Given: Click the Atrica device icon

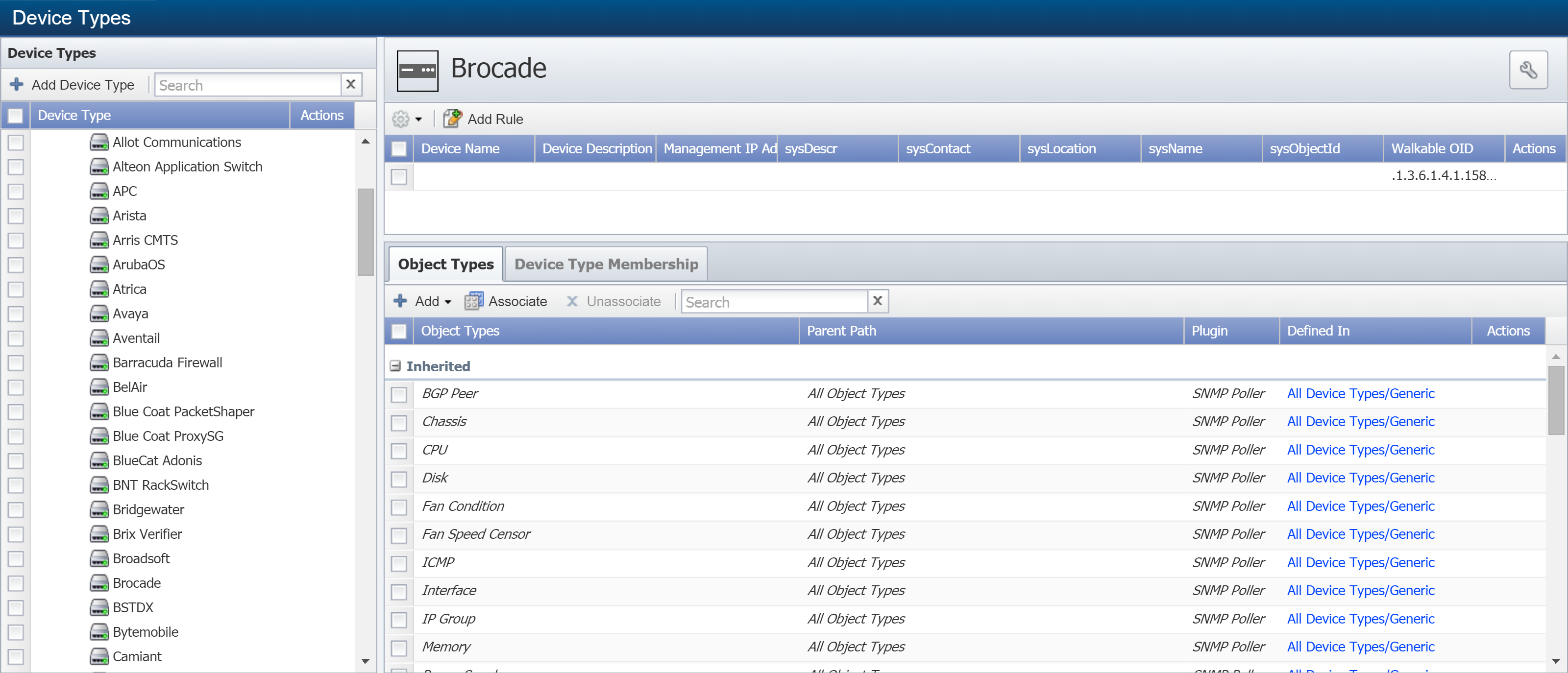Looking at the screenshot, I should coord(99,289).
